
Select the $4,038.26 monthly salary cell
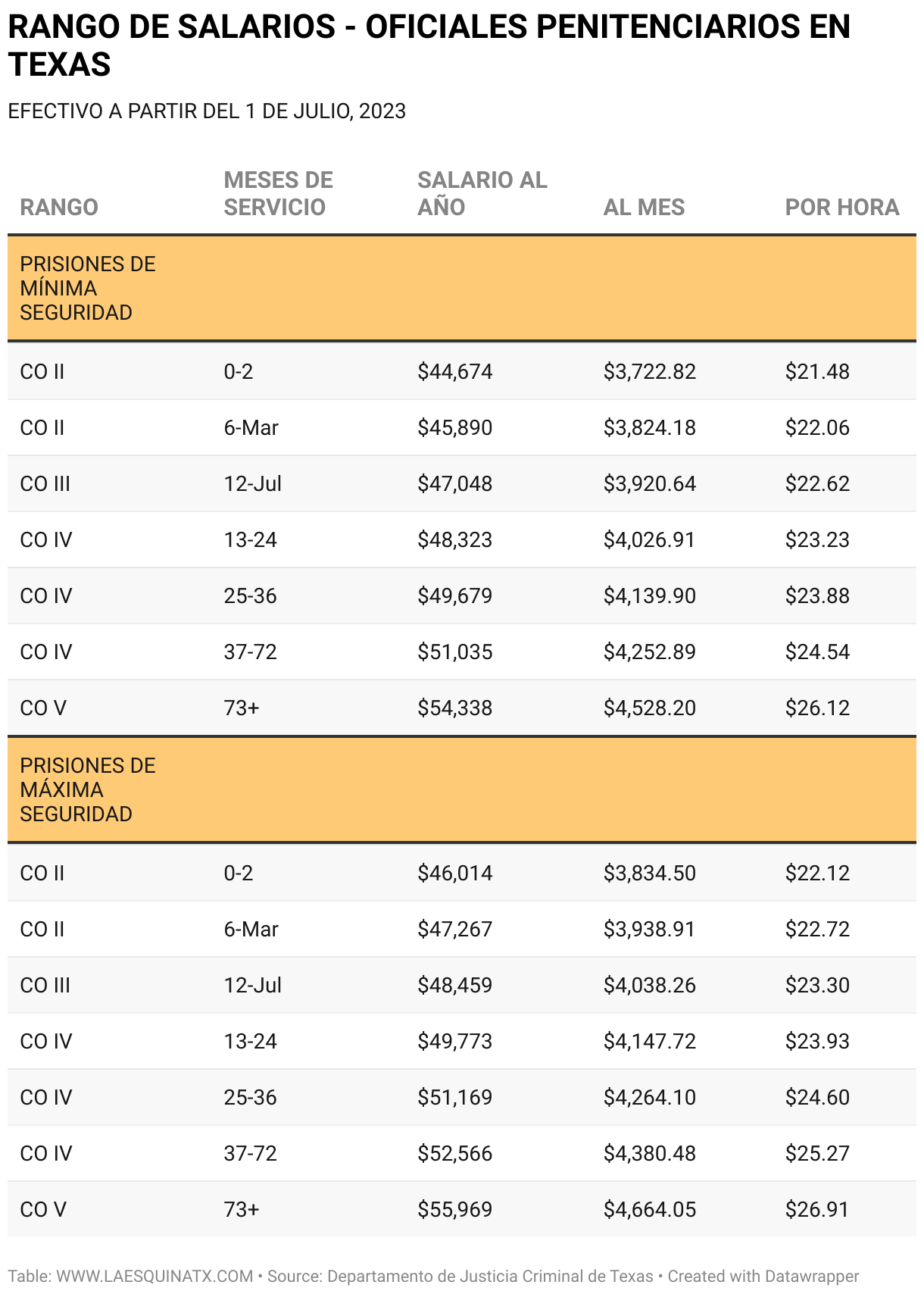tap(649, 986)
